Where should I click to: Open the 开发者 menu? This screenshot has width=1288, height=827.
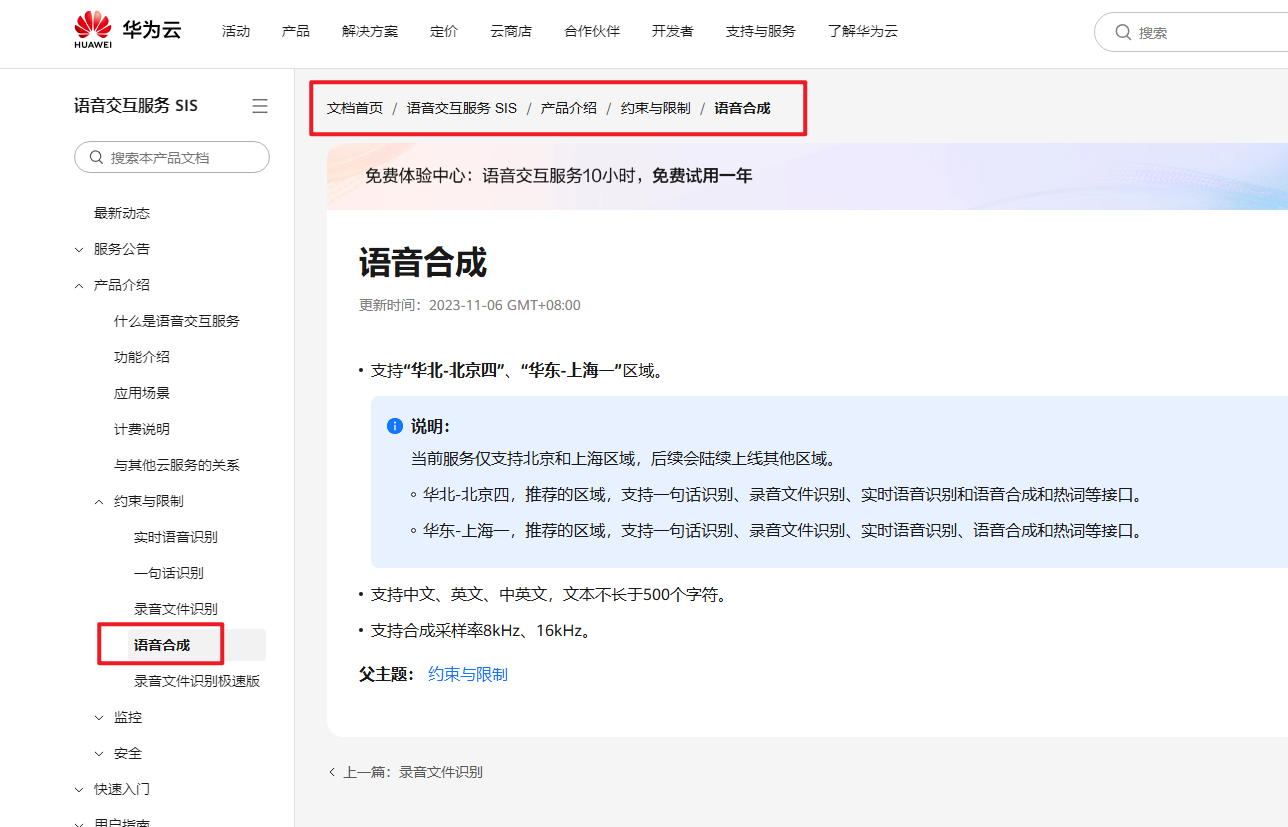click(x=673, y=31)
